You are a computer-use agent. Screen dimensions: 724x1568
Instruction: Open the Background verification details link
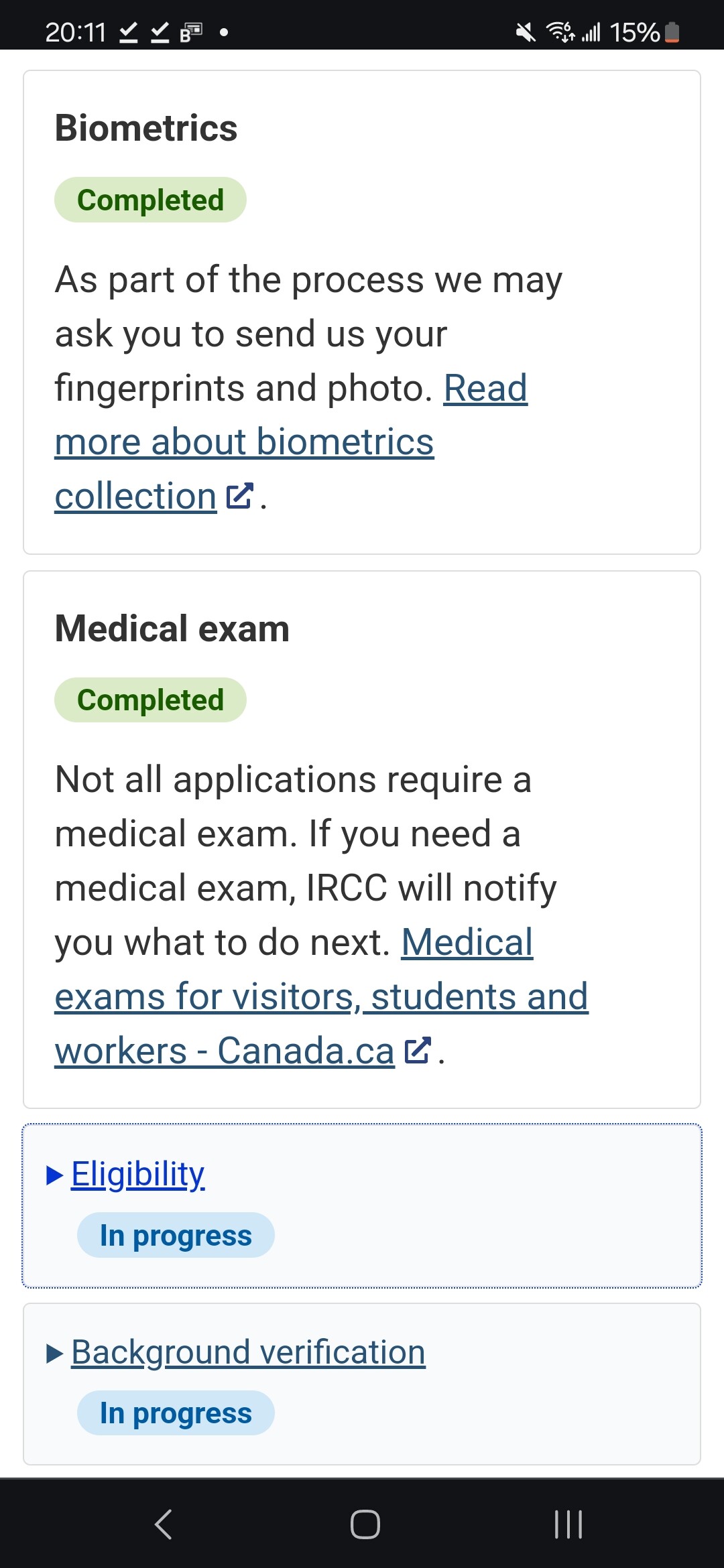(248, 1352)
